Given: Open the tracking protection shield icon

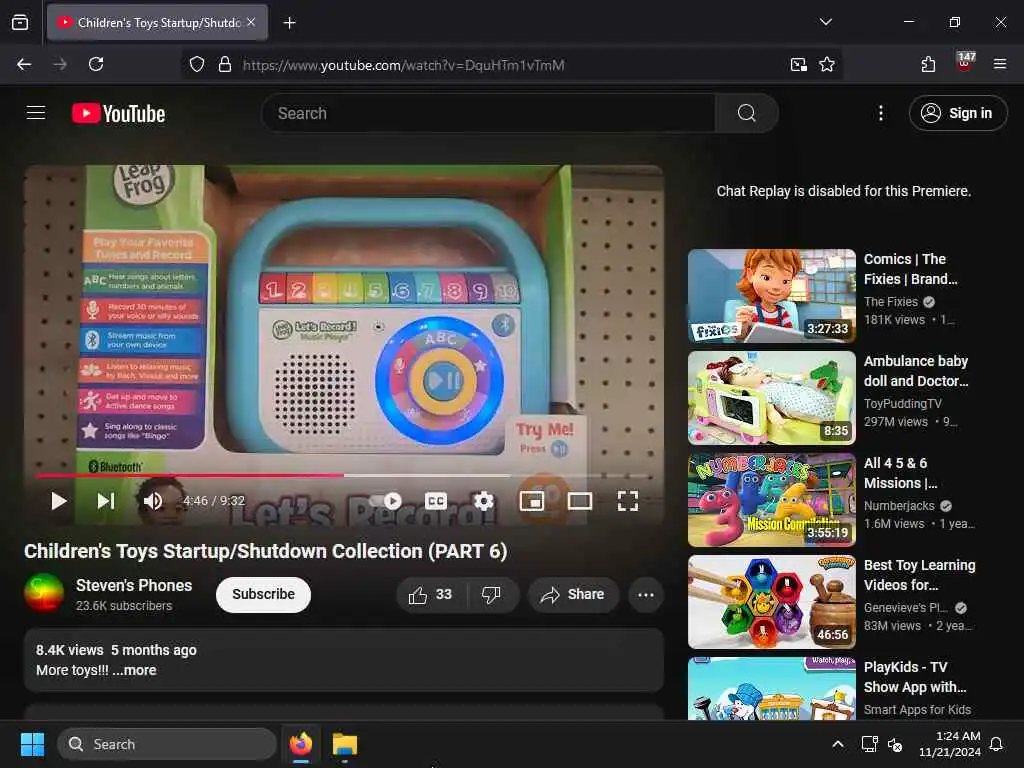Looking at the screenshot, I should [197, 65].
